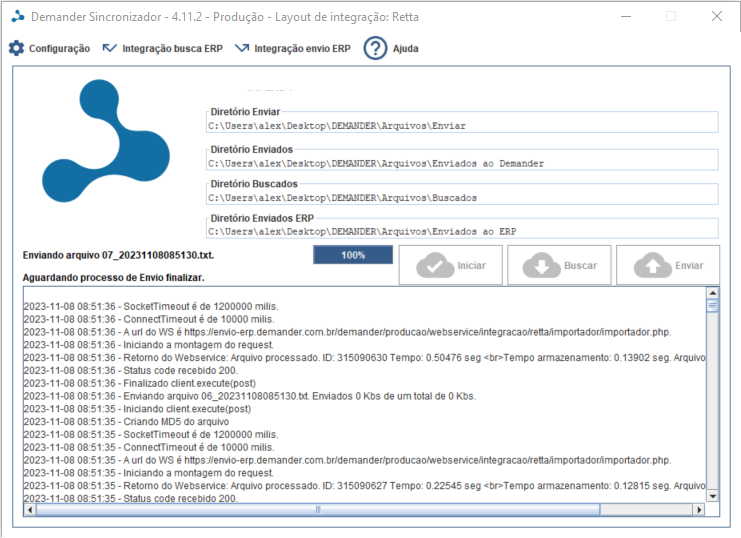Open the Ajuda menu
This screenshot has width=741, height=538.
coord(405,48)
